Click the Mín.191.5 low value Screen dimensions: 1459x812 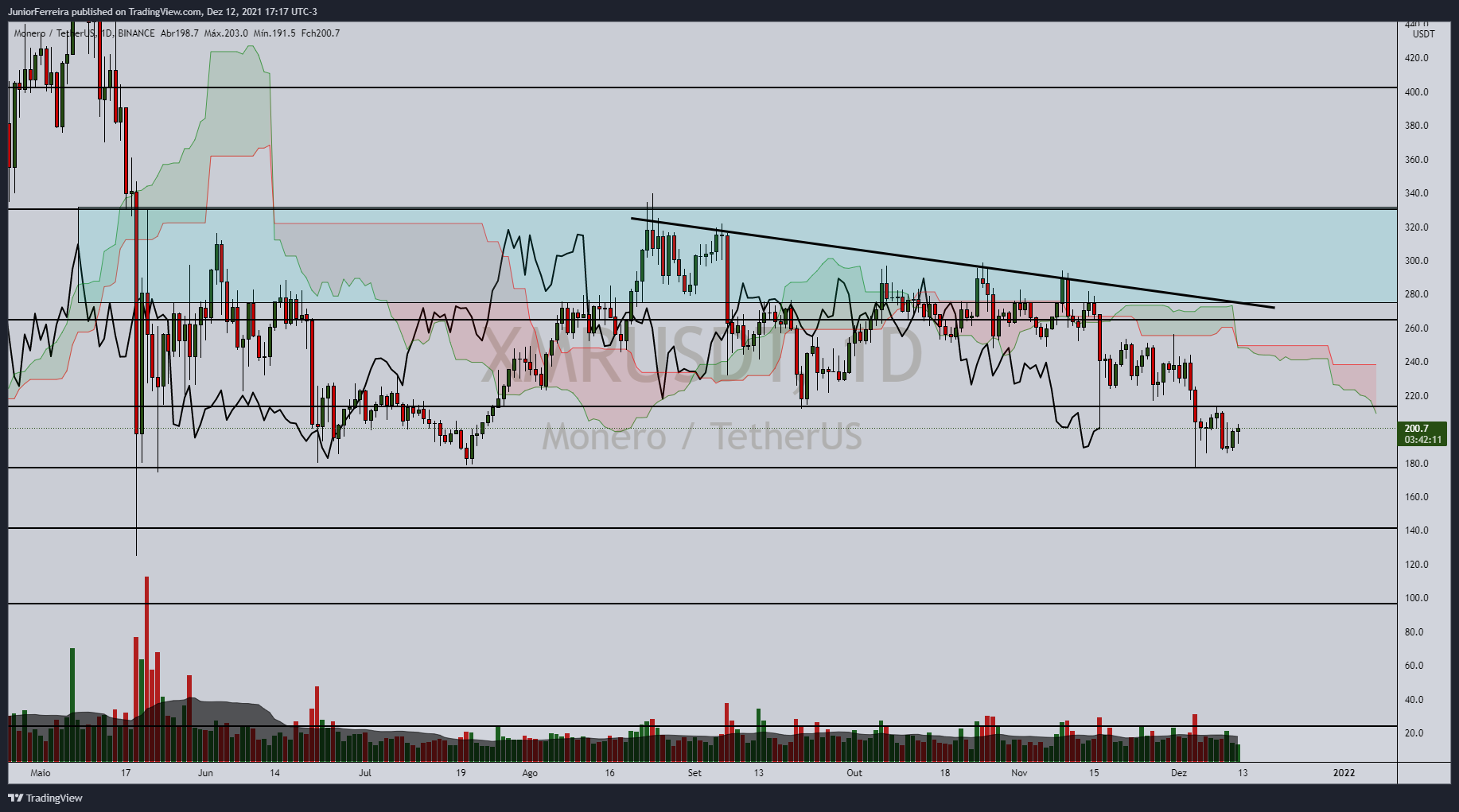pos(274,33)
